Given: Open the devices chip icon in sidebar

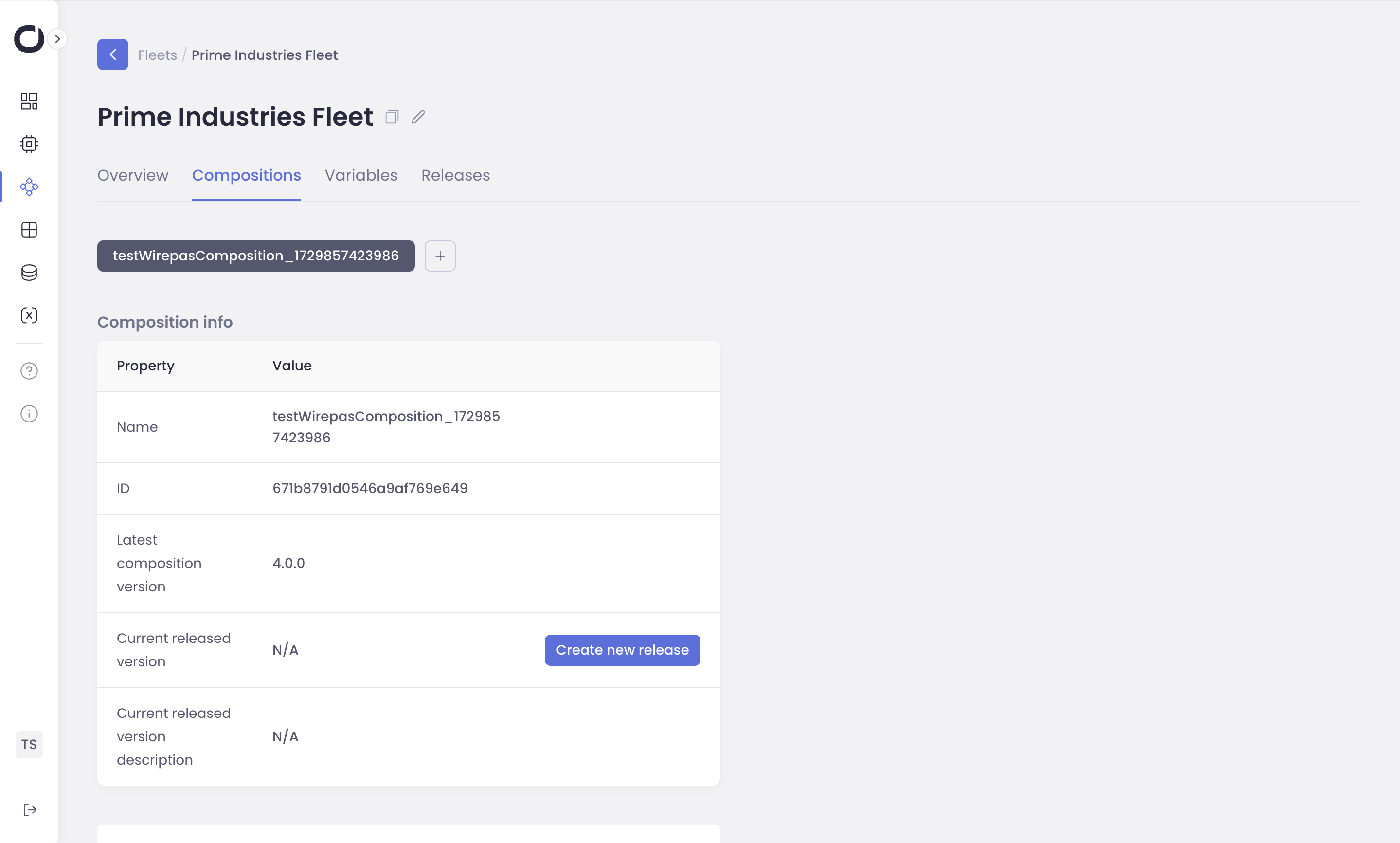Looking at the screenshot, I should [x=29, y=144].
